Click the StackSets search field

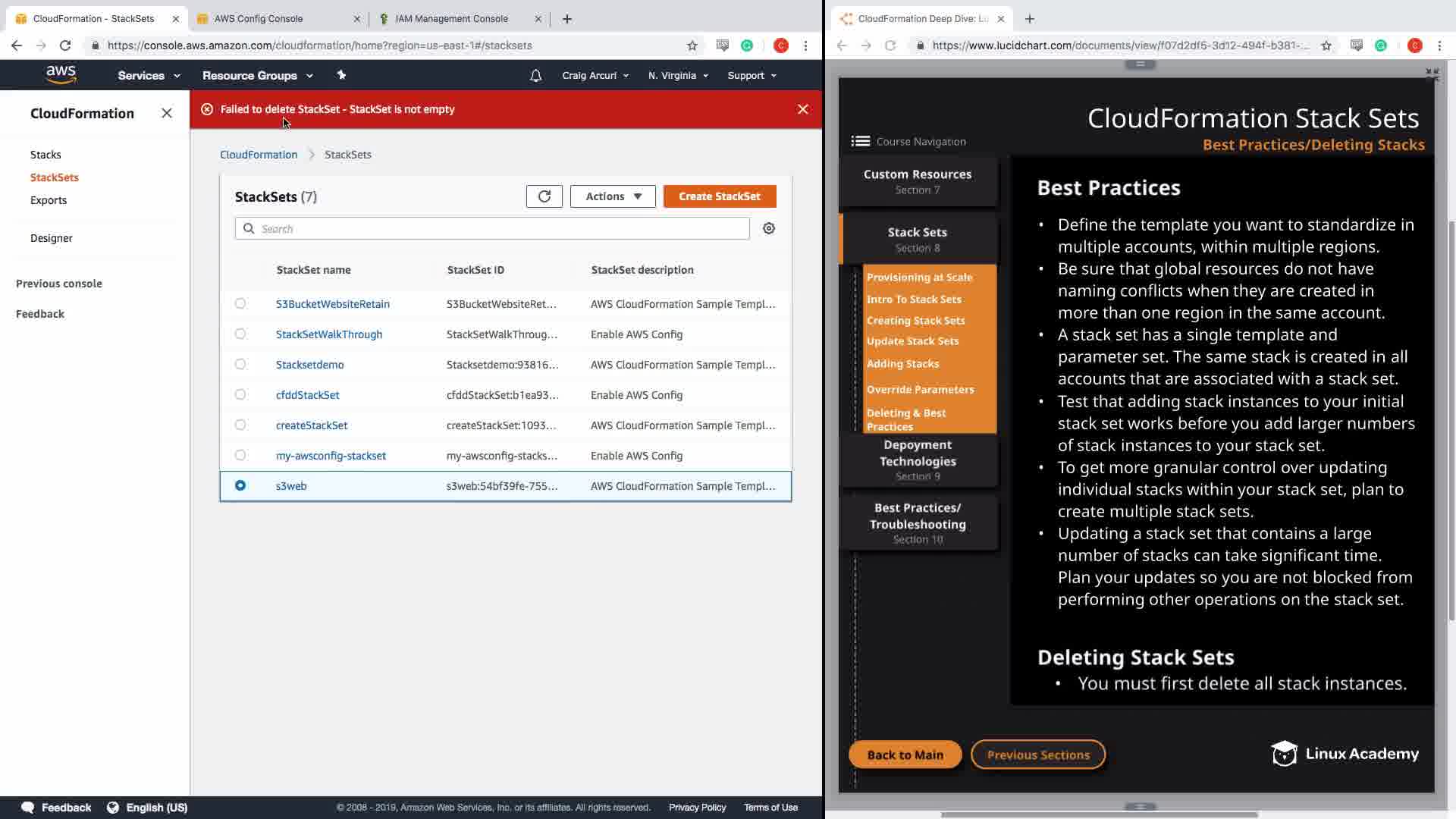[x=500, y=228]
